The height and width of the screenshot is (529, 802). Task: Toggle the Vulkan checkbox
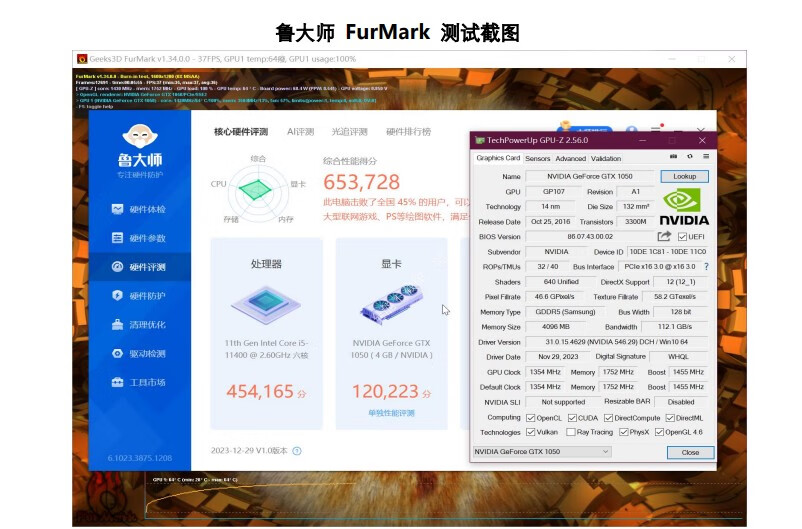point(530,432)
